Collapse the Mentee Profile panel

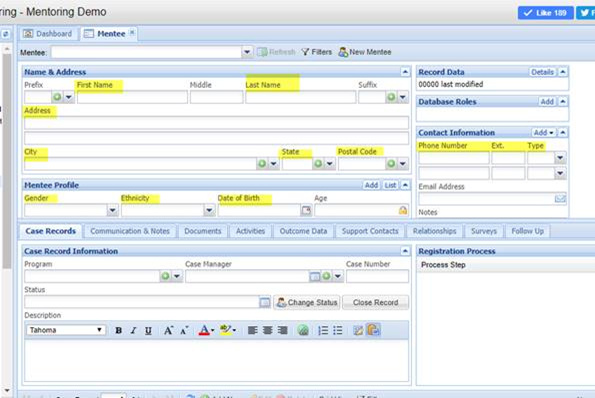pos(405,185)
